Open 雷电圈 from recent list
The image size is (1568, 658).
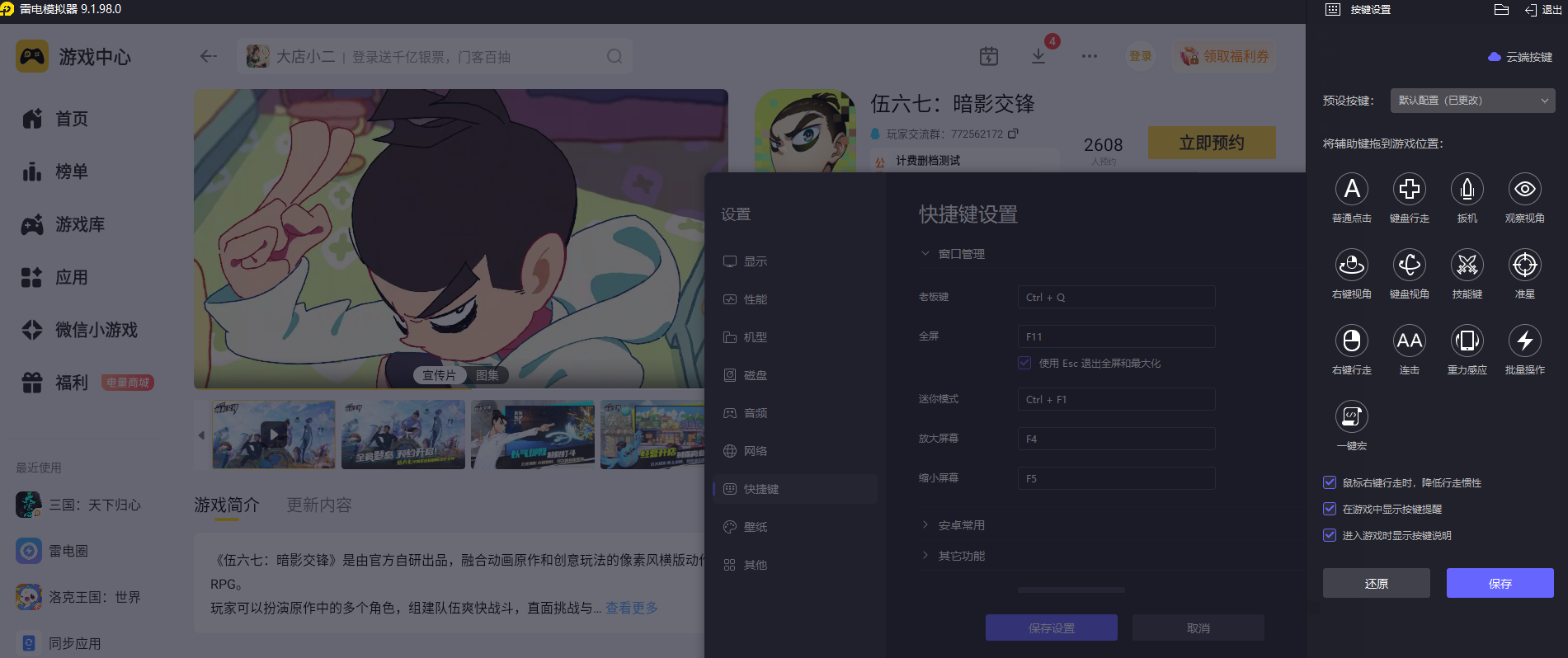click(53, 551)
